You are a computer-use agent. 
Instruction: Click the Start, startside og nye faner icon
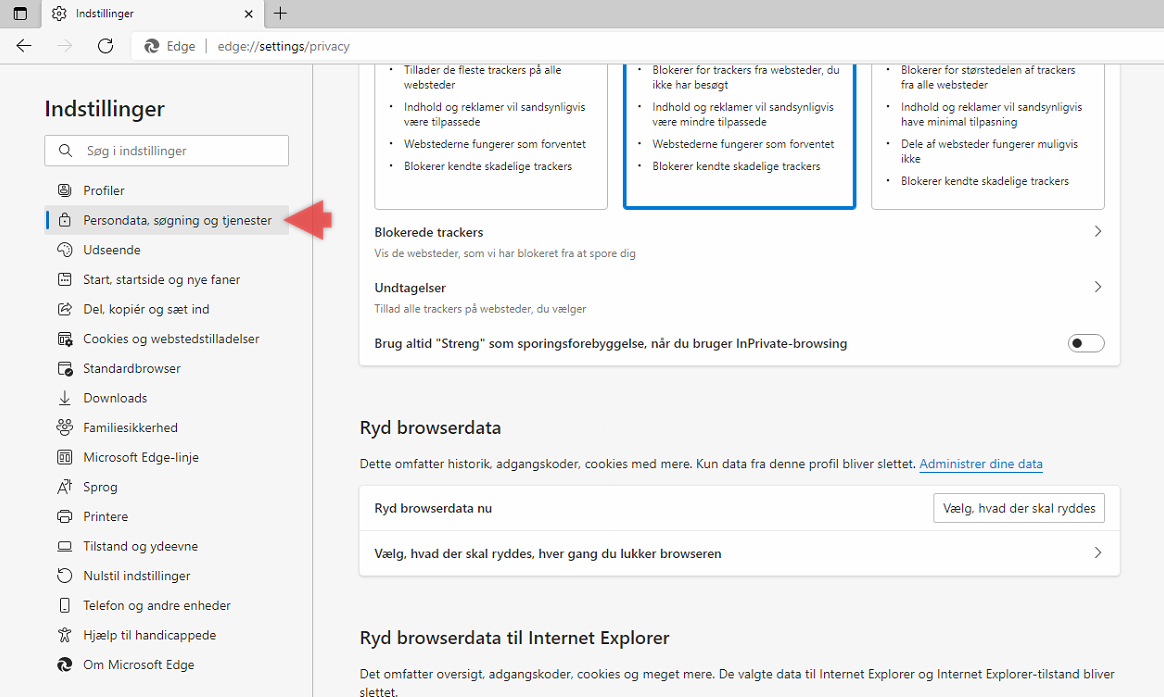65,279
